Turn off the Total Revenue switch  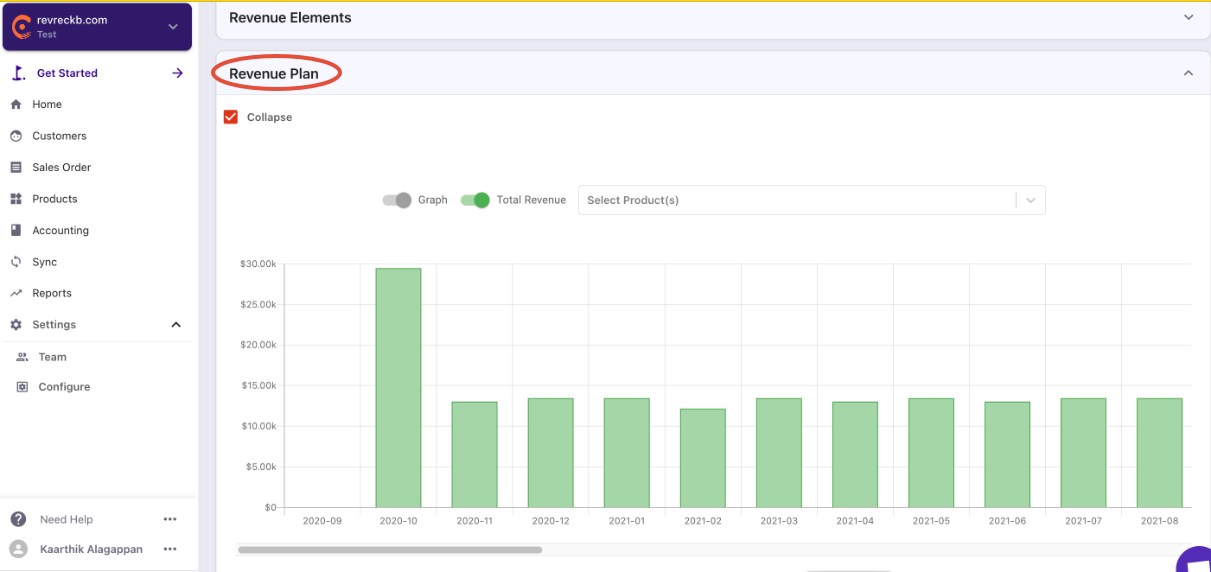pos(475,200)
